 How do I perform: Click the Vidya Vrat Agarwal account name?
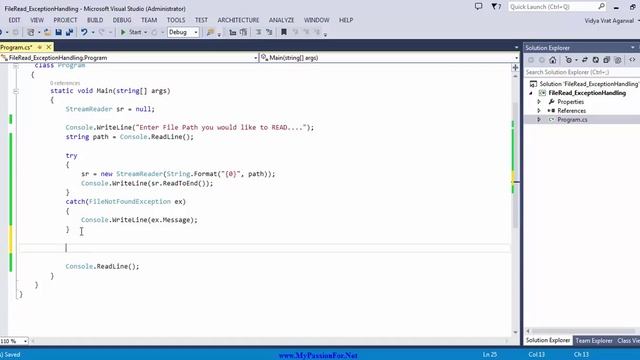coord(609,21)
